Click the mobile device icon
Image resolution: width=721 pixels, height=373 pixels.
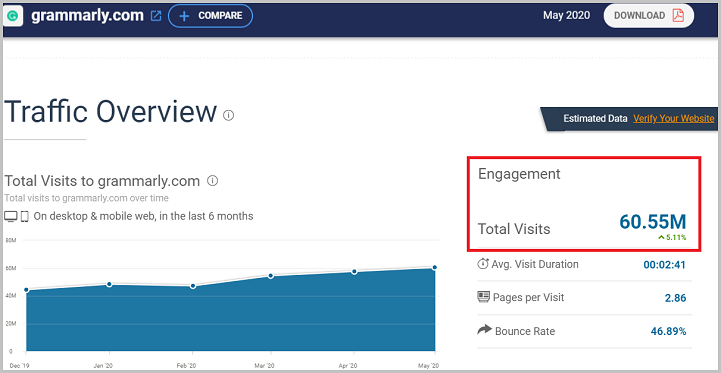(25, 216)
